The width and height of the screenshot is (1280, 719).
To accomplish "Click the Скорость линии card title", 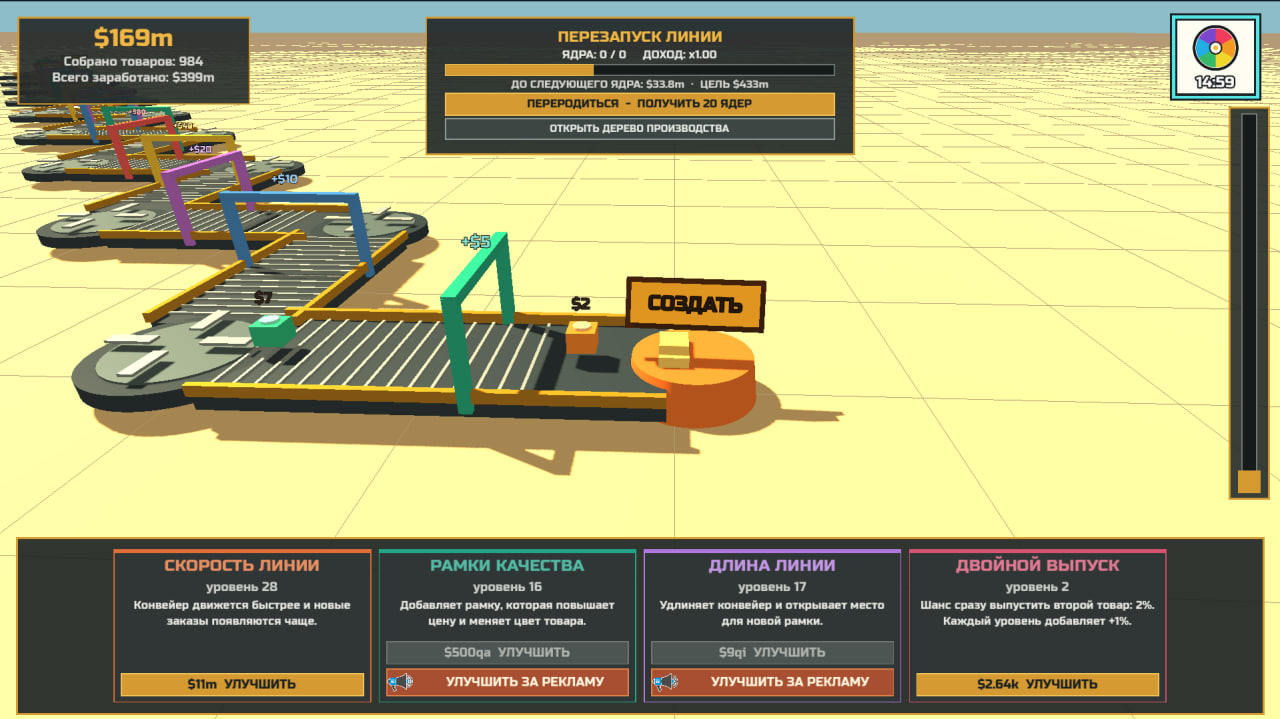I will coord(242,565).
